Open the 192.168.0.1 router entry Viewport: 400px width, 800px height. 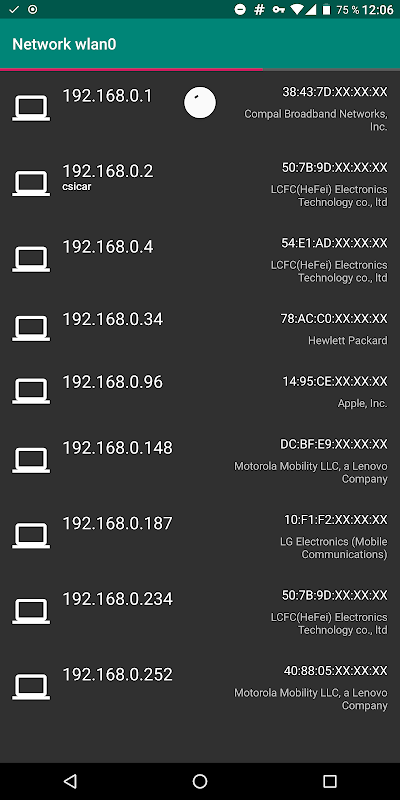pyautogui.click(x=200, y=109)
